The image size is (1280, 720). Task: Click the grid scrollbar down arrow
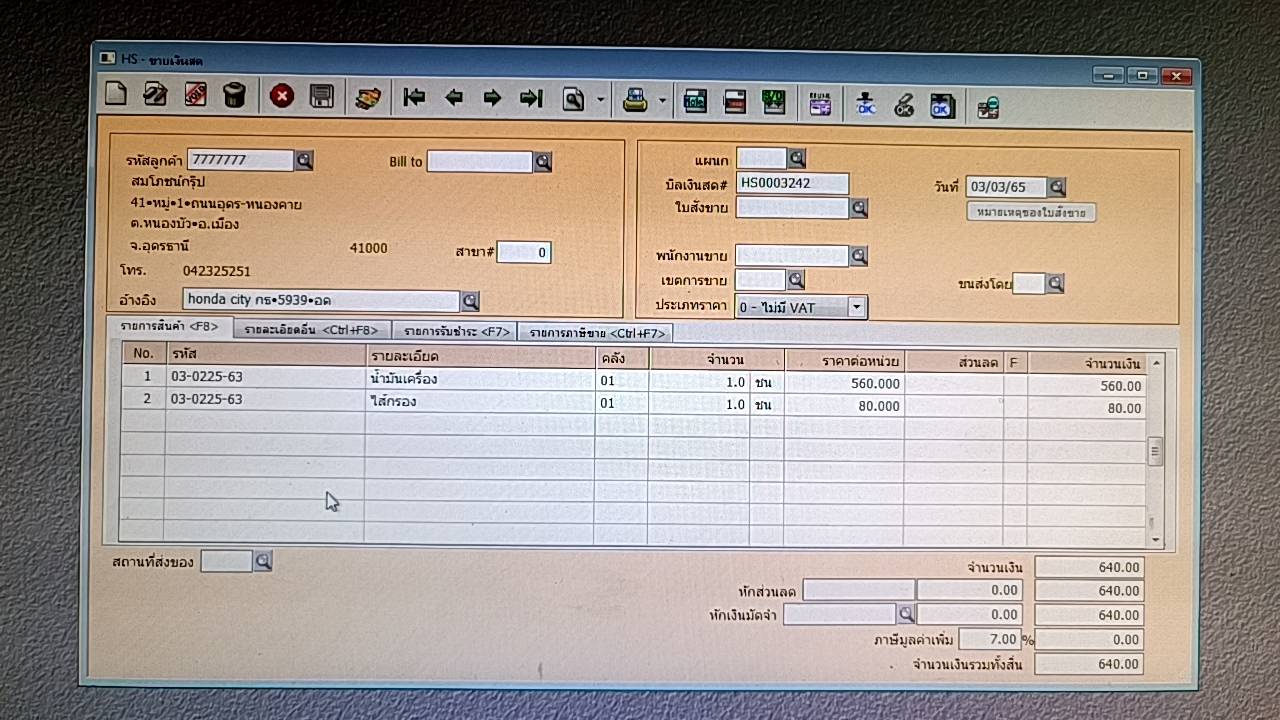1156,540
